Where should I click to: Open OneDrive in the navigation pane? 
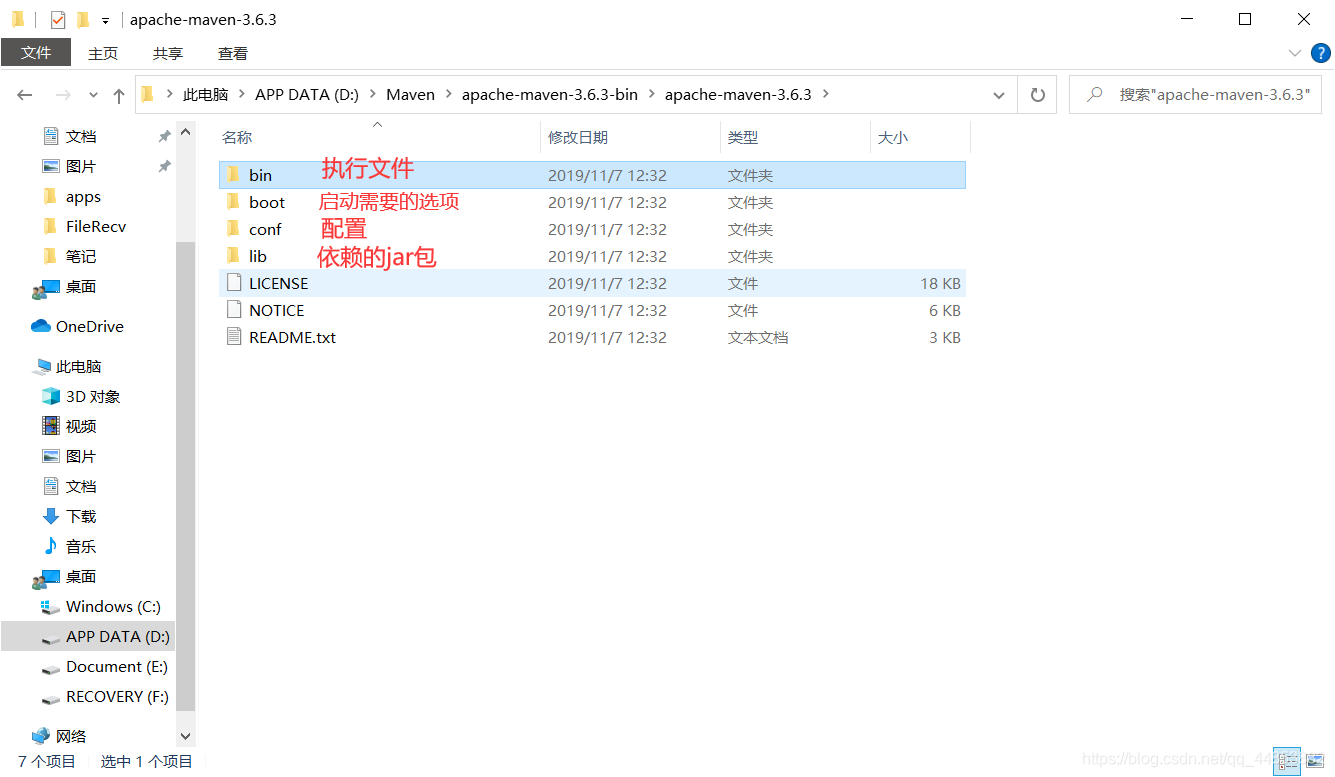(89, 326)
